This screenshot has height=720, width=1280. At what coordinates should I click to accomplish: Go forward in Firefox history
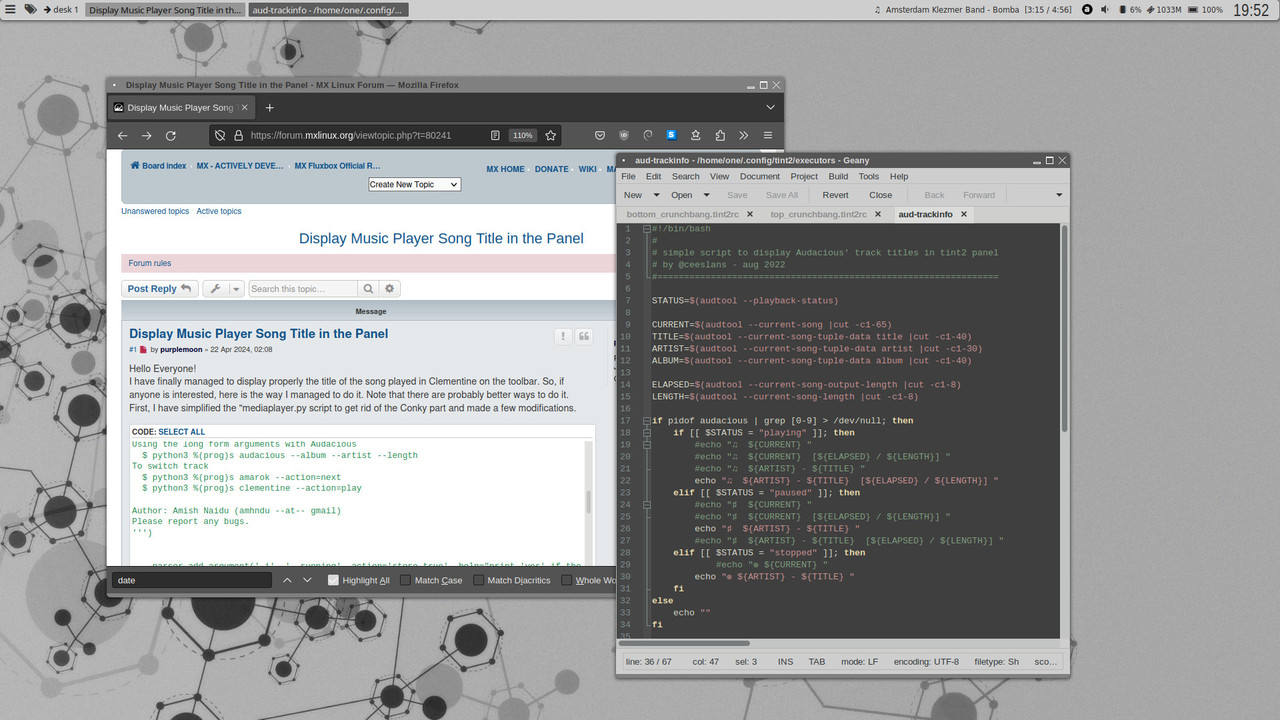pyautogui.click(x=146, y=135)
